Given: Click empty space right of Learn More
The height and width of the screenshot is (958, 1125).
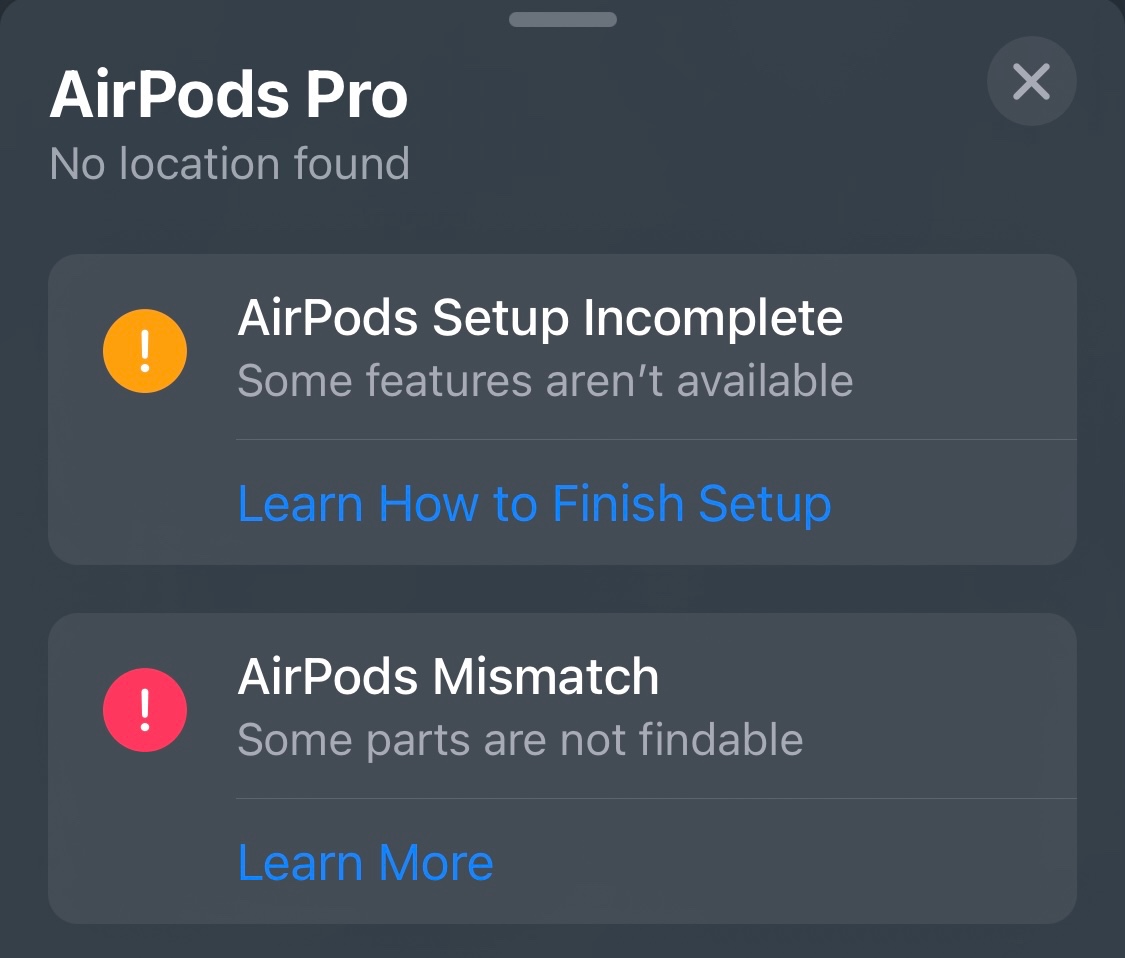Looking at the screenshot, I should 780,862.
